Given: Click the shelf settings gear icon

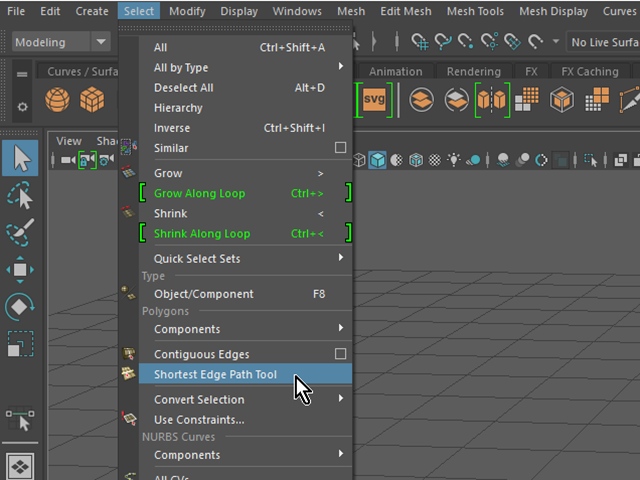Looking at the screenshot, I should coord(22,107).
